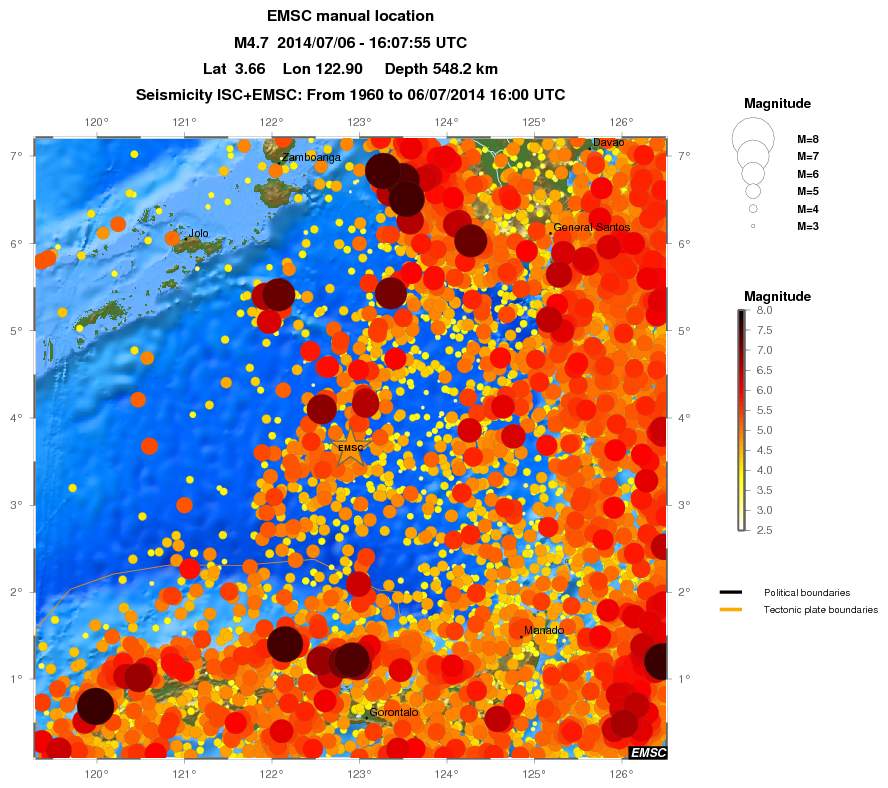Click the 'M=7' legend label

(x=808, y=156)
